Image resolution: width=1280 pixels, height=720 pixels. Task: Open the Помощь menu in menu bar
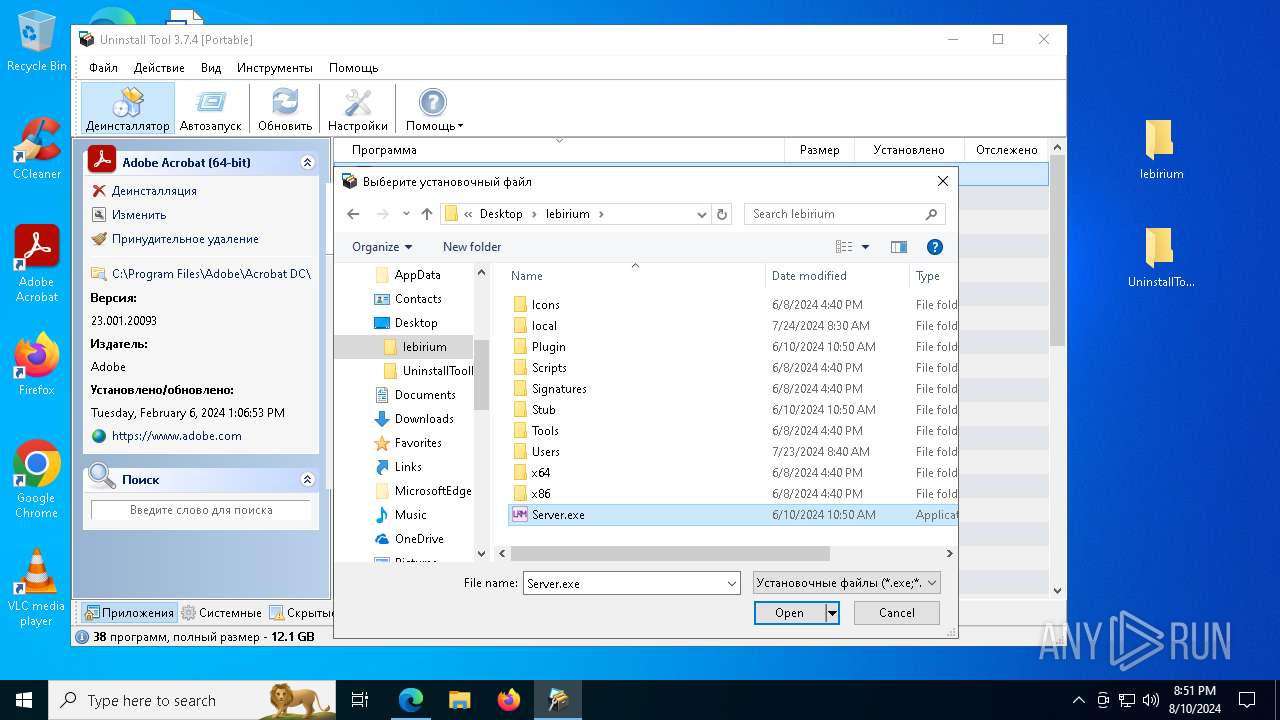coord(354,68)
